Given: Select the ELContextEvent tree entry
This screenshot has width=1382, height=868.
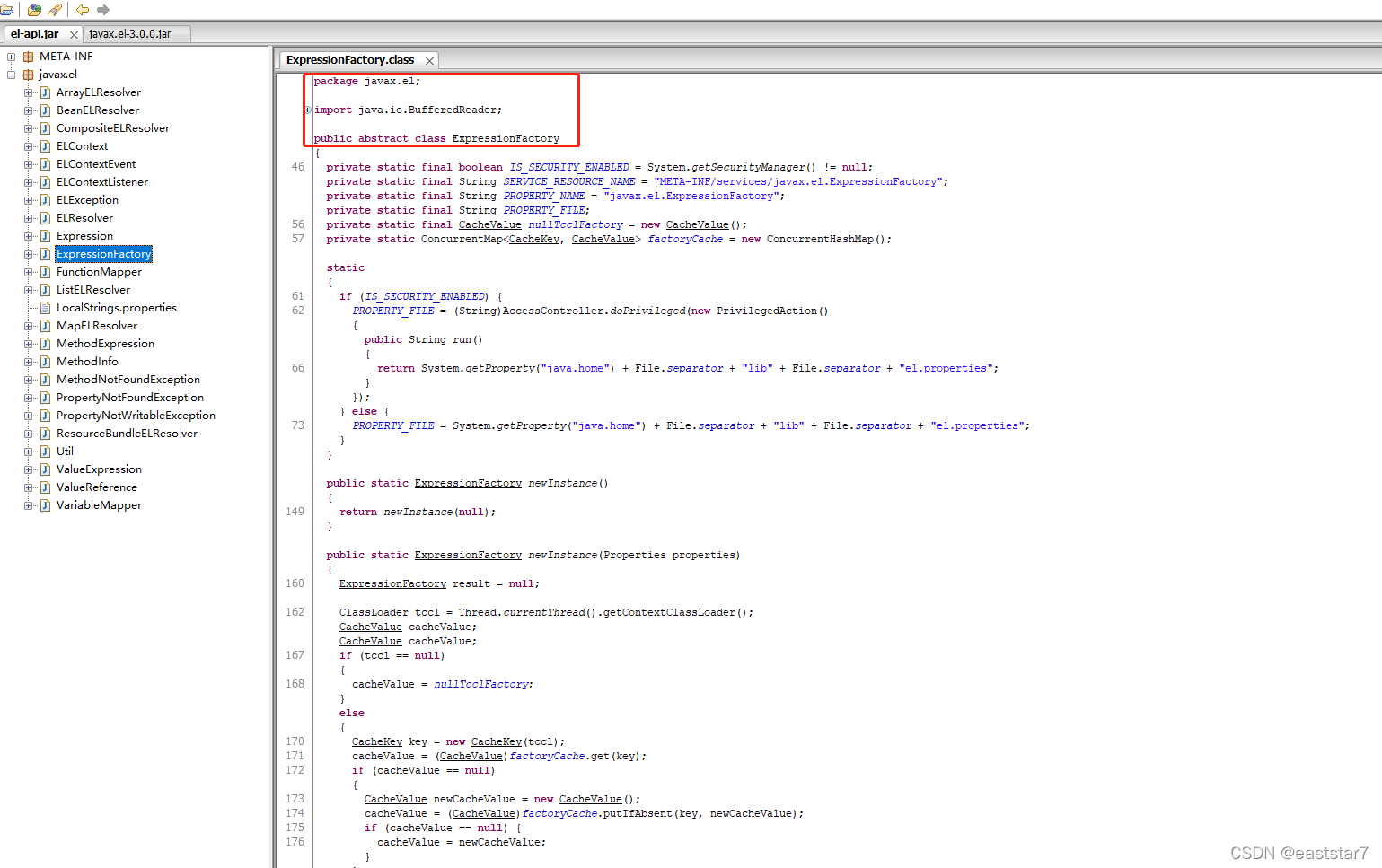Looking at the screenshot, I should [96, 164].
